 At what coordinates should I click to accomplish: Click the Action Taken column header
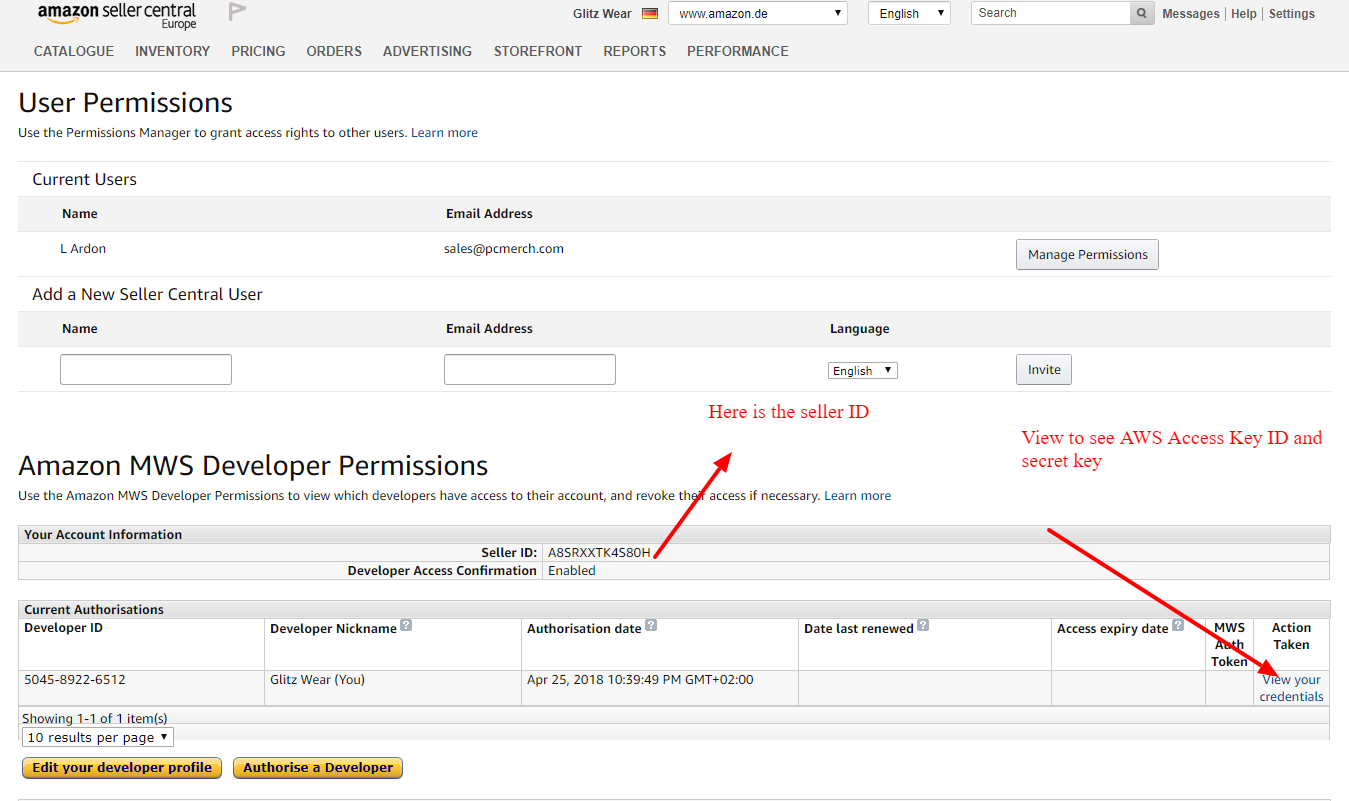1291,636
